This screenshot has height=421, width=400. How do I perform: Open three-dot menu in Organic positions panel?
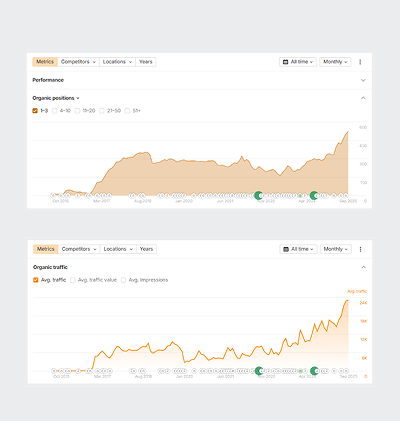tap(360, 62)
